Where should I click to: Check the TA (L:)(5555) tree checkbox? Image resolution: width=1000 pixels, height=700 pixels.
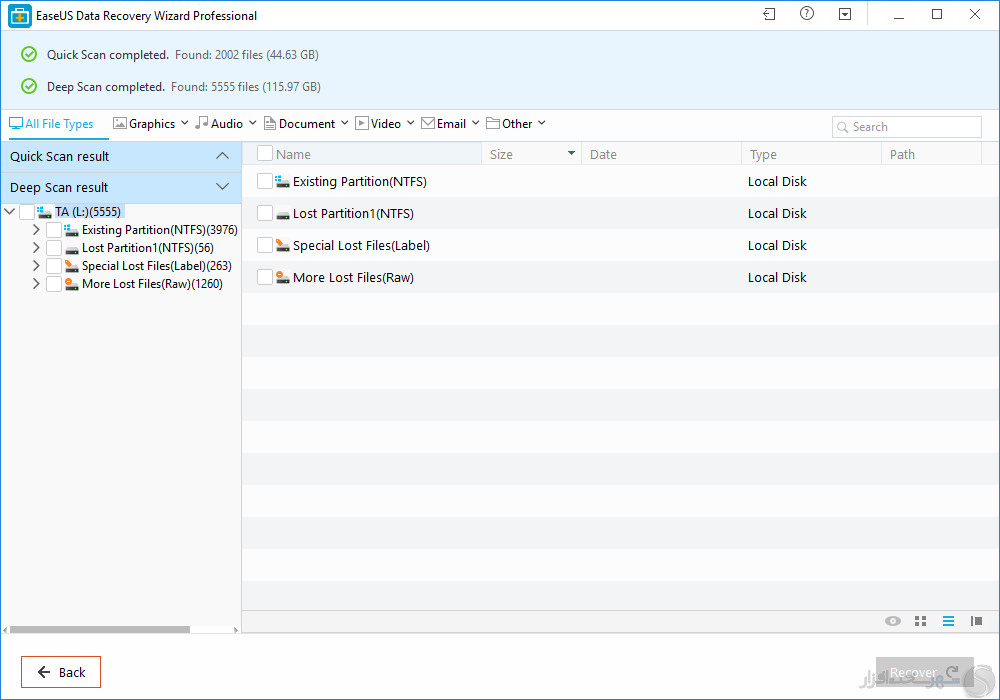pos(27,212)
